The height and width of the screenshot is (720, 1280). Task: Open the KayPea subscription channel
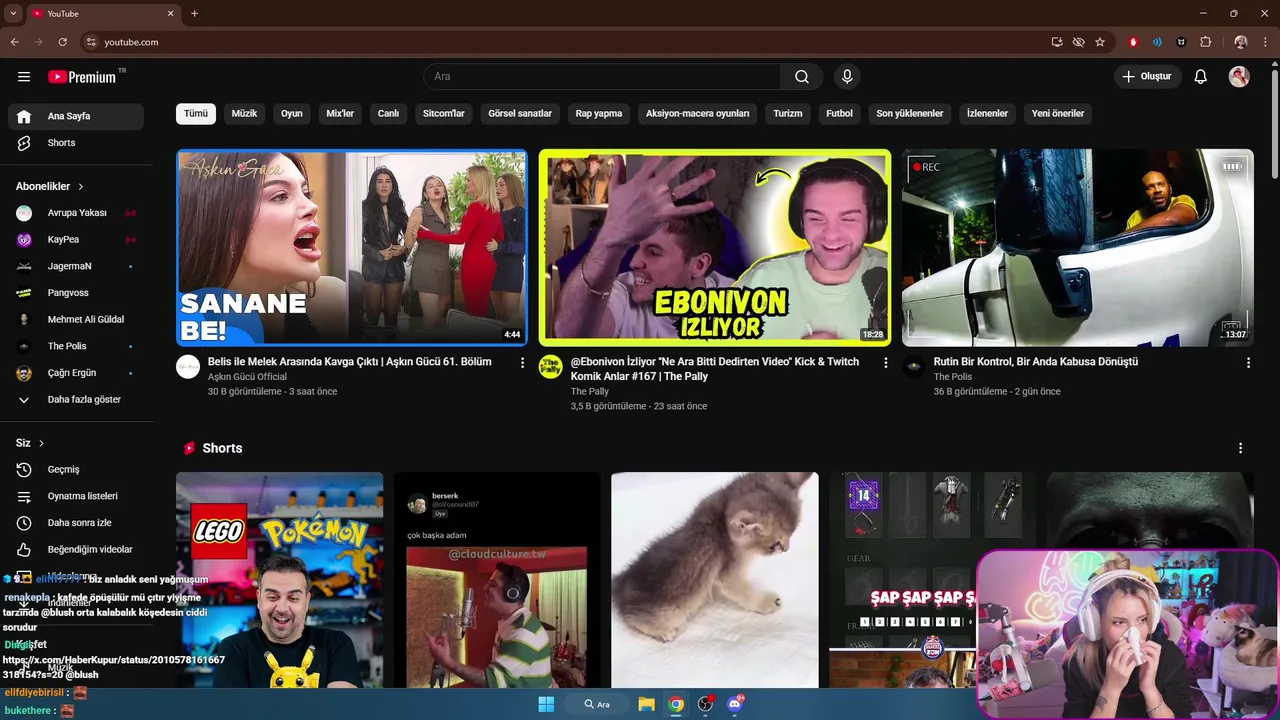point(76,240)
